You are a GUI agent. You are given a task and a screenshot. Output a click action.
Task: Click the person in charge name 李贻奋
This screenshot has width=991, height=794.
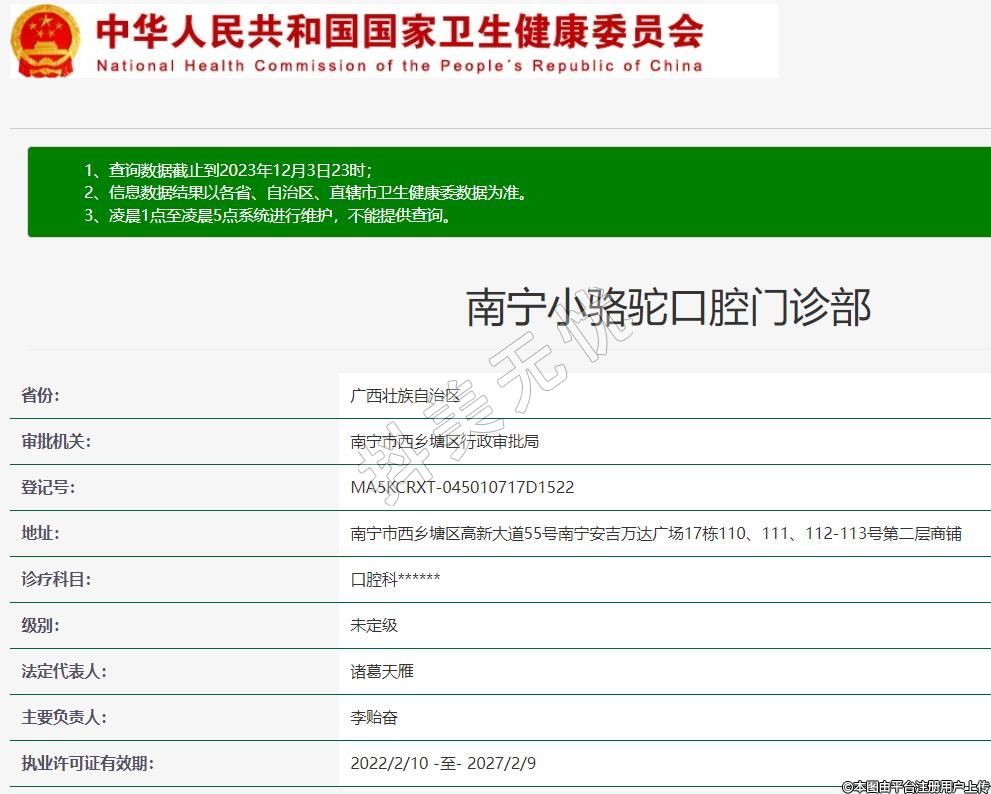[374, 717]
